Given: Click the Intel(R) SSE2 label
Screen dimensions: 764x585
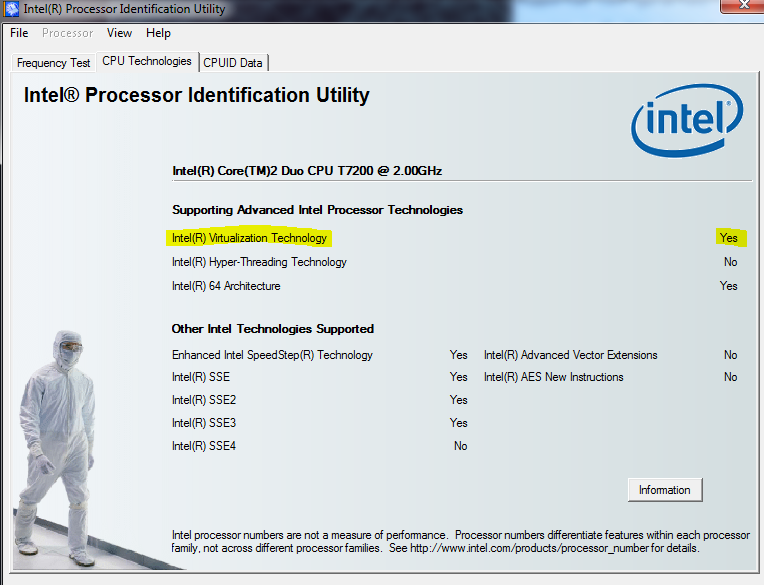Looking at the screenshot, I should 204,400.
